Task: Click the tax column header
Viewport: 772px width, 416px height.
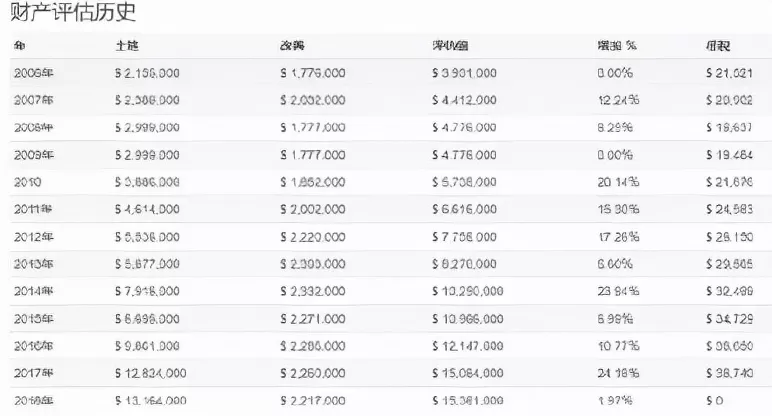Action: [717, 46]
